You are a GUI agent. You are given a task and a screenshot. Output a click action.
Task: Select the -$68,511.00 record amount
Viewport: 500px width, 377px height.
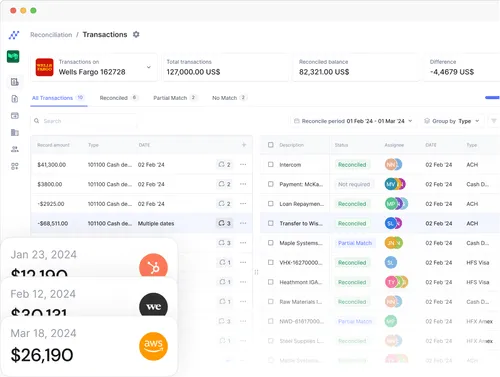(x=53, y=223)
